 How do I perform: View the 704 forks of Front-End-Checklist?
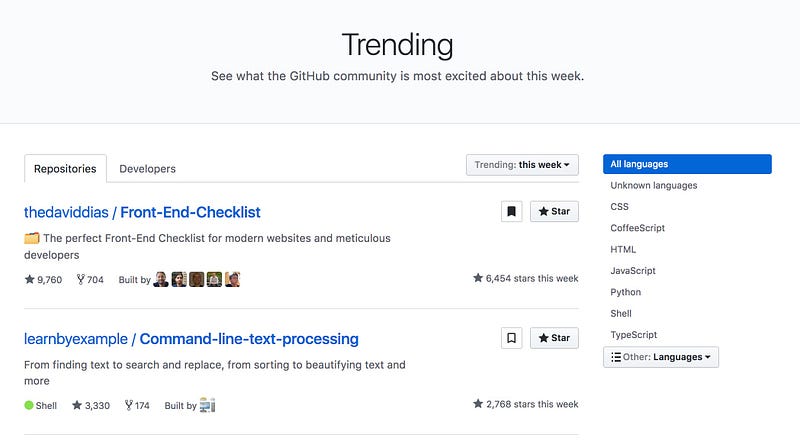pyautogui.click(x=90, y=280)
